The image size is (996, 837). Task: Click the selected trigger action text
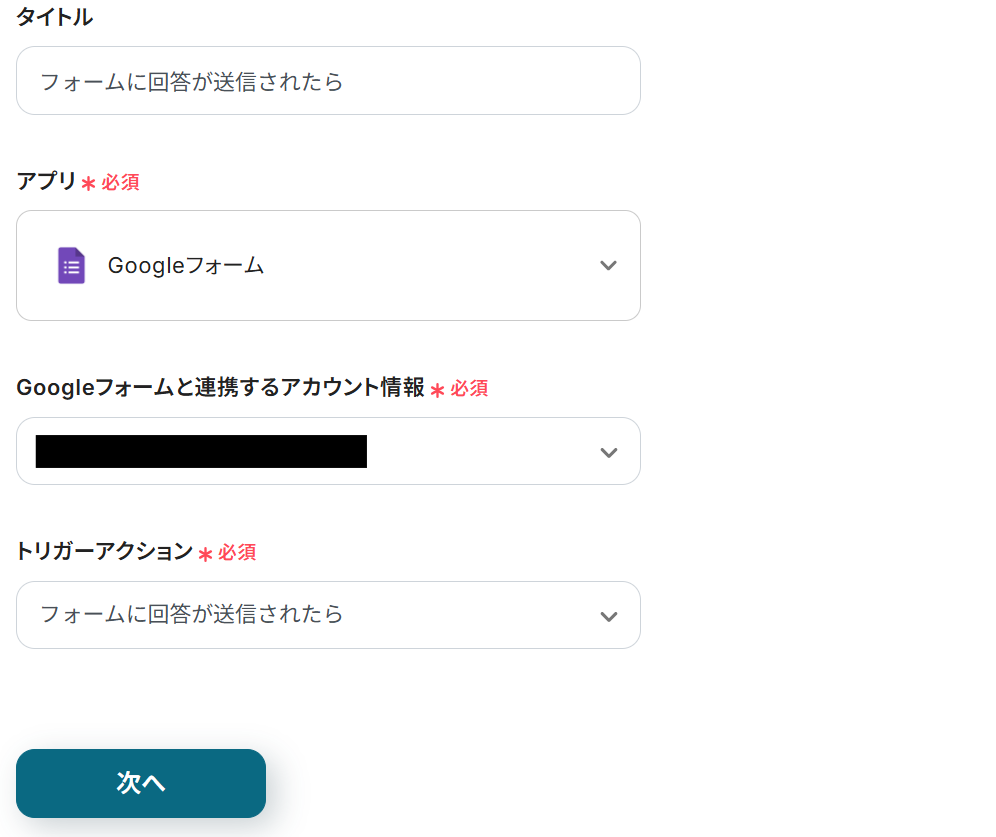pyautogui.click(x=191, y=614)
